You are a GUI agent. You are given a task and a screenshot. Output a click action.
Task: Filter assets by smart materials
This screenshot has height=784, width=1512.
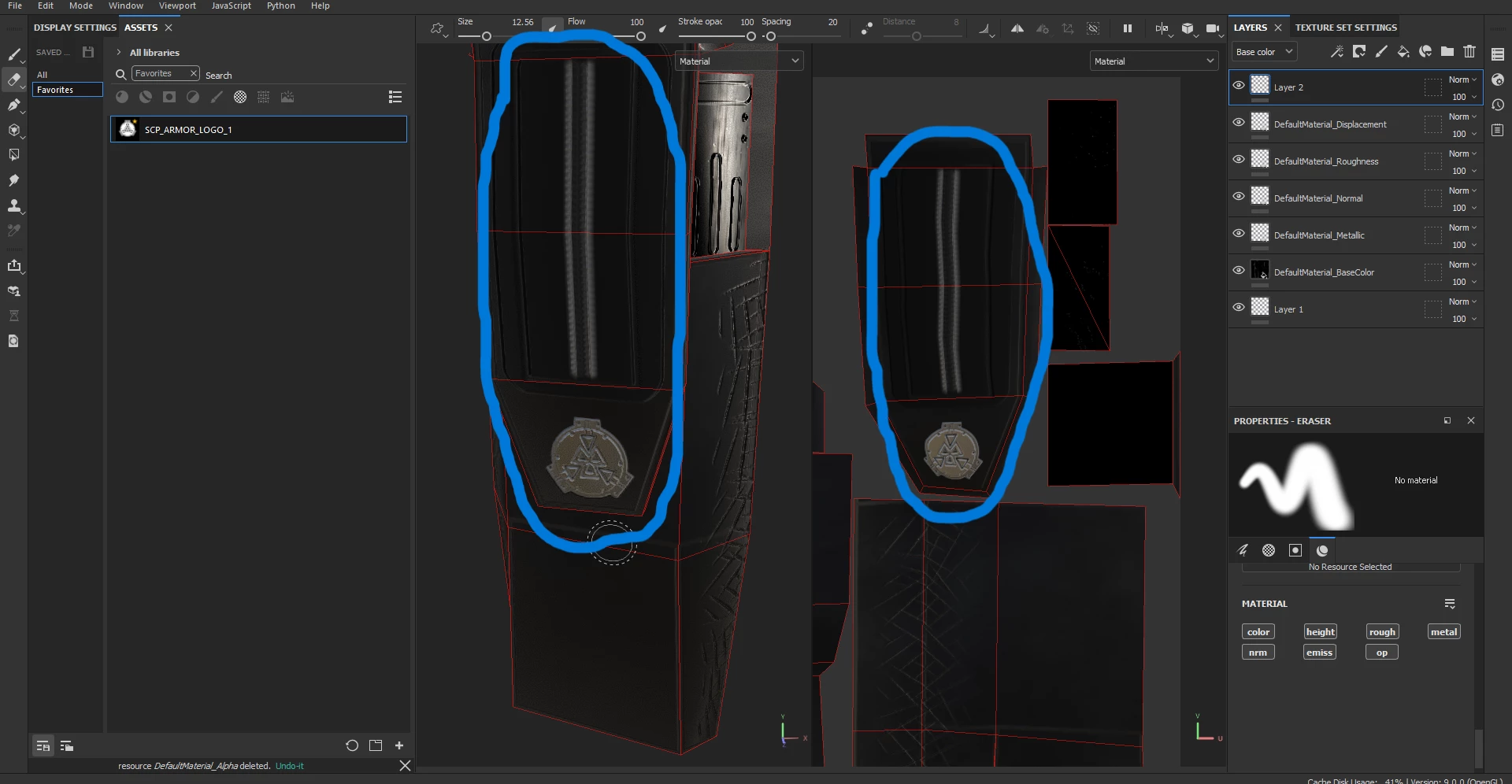tap(146, 97)
